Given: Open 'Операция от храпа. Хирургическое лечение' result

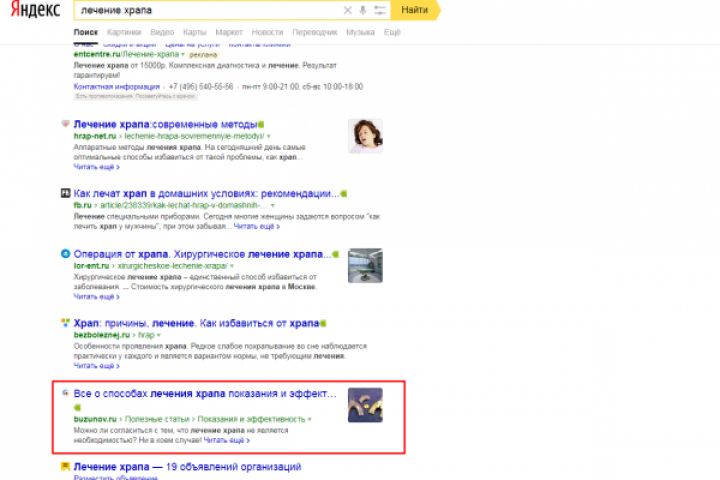Looking at the screenshot, I should (x=202, y=254).
